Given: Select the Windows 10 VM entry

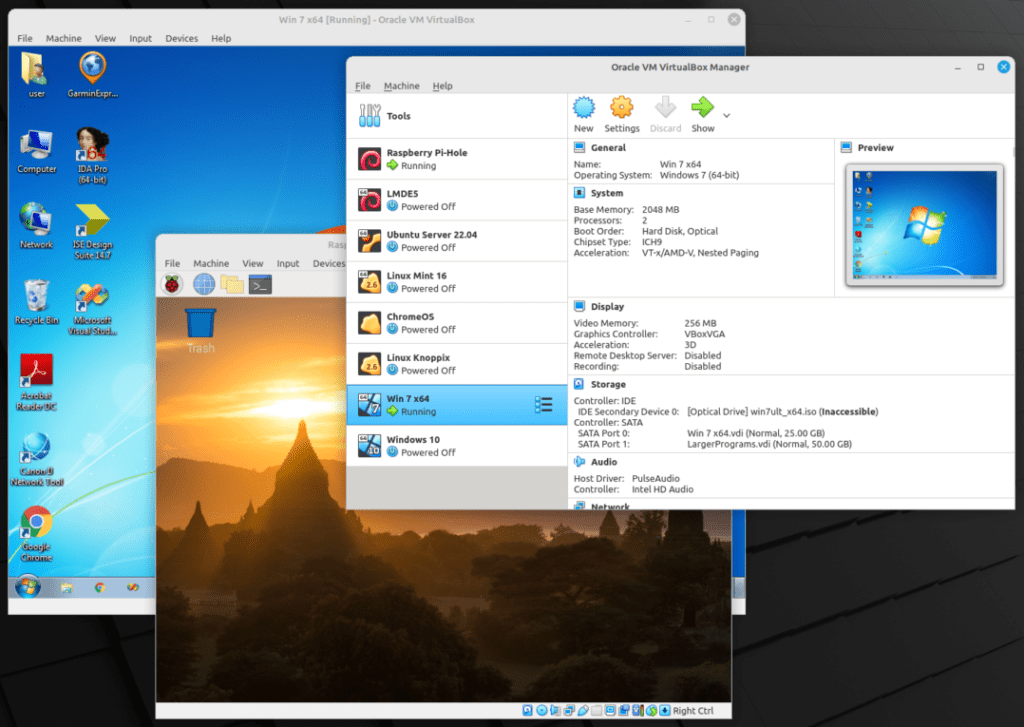Looking at the screenshot, I should click(x=456, y=446).
